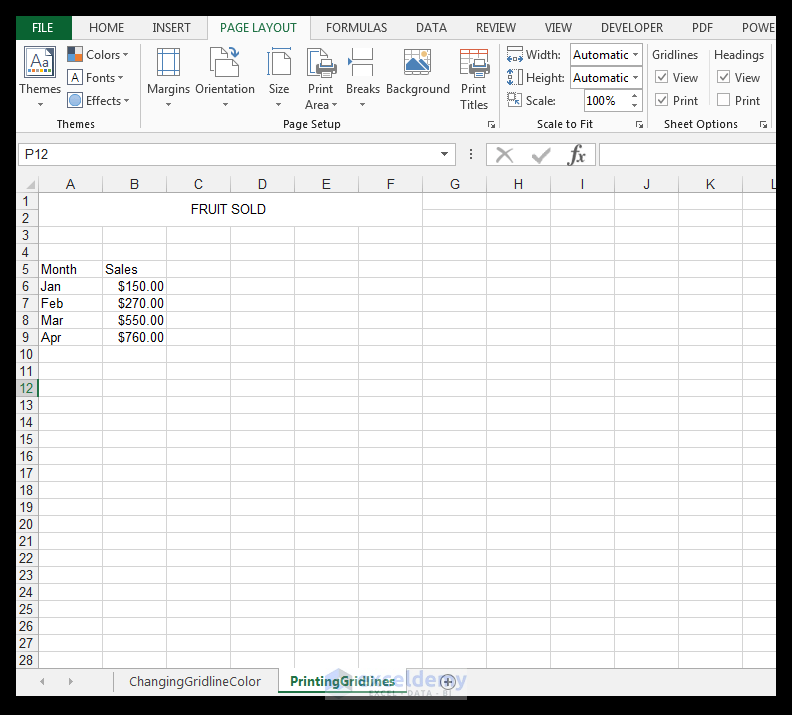Select the Month header cell
The image size is (792, 715).
[71, 269]
